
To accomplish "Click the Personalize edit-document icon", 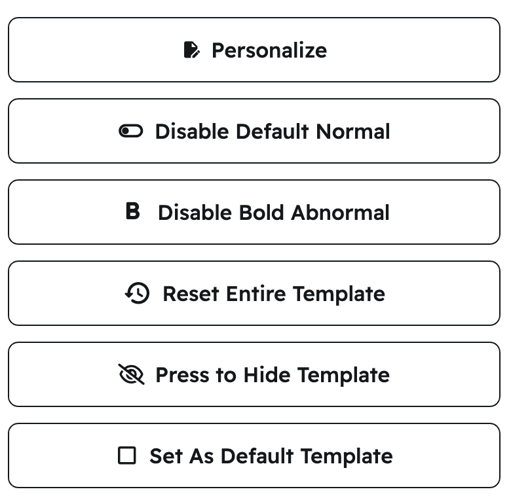I will click(x=192, y=50).
